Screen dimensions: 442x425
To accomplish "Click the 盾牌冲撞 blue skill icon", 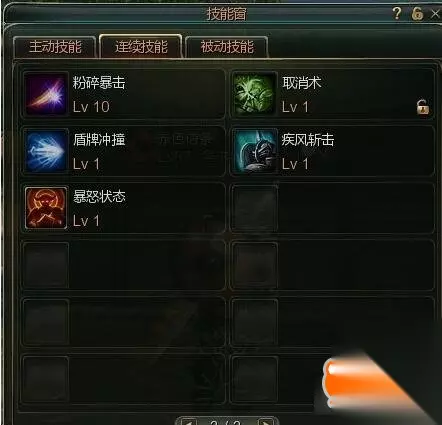I will [x=46, y=151].
